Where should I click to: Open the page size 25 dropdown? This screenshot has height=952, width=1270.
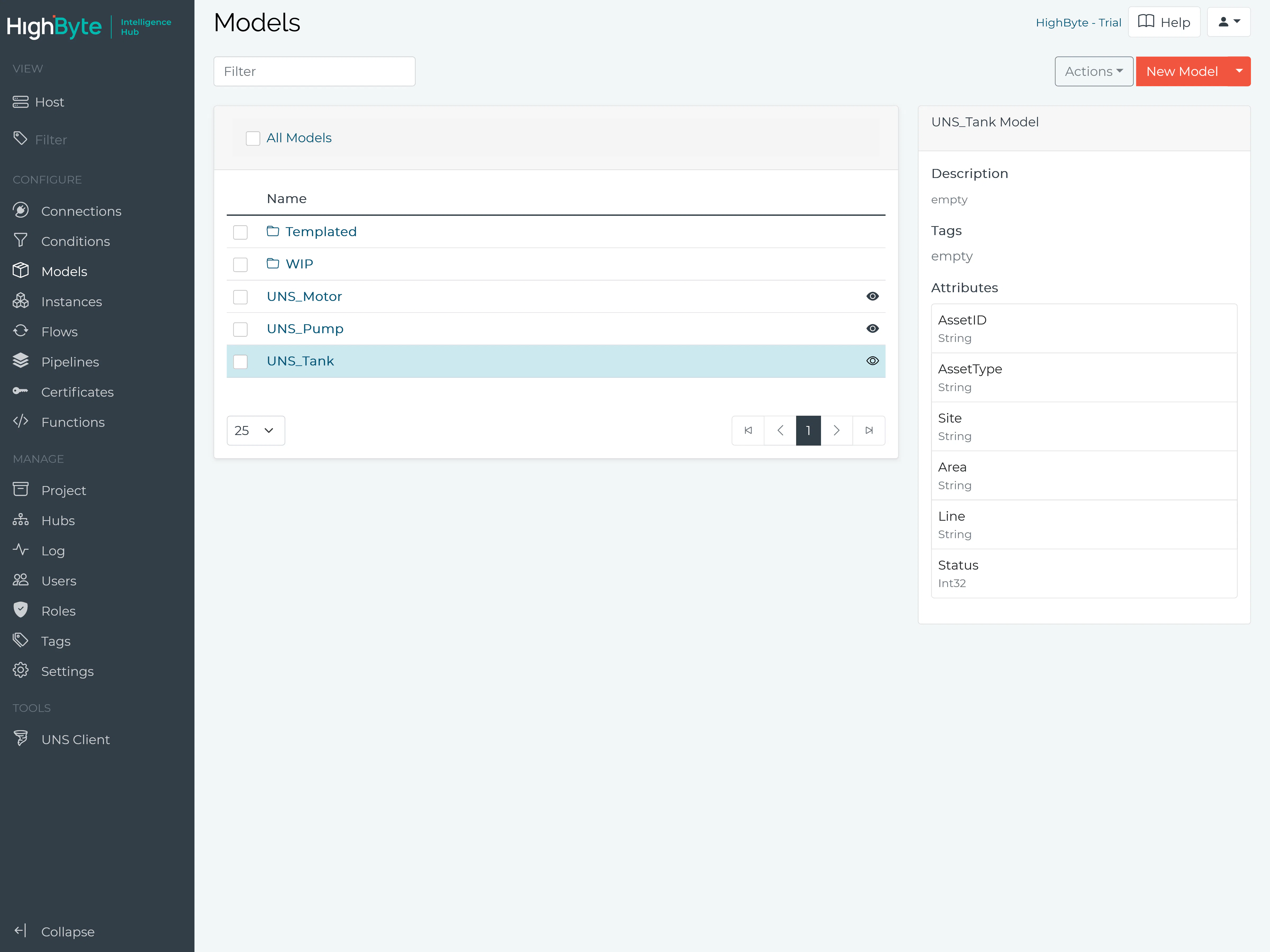pyautogui.click(x=256, y=430)
